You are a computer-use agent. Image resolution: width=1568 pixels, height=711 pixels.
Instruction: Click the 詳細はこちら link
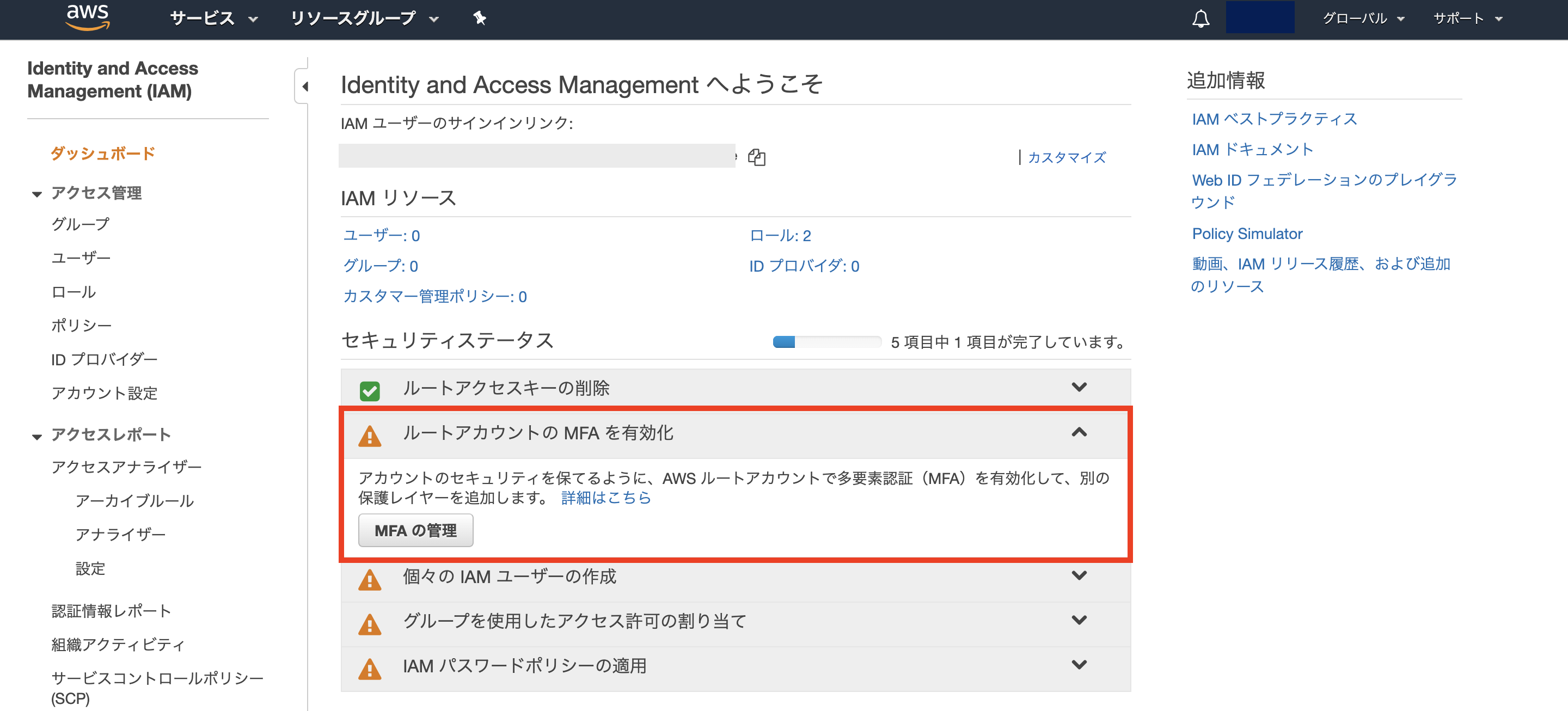pos(607,498)
